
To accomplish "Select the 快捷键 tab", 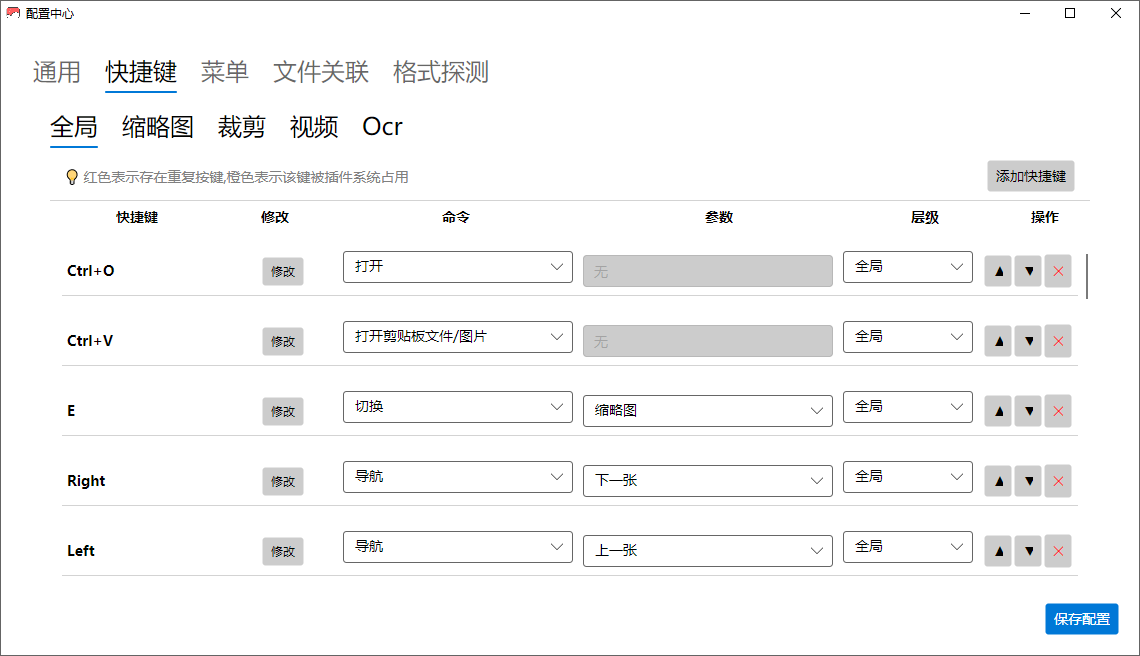I will pyautogui.click(x=141, y=72).
